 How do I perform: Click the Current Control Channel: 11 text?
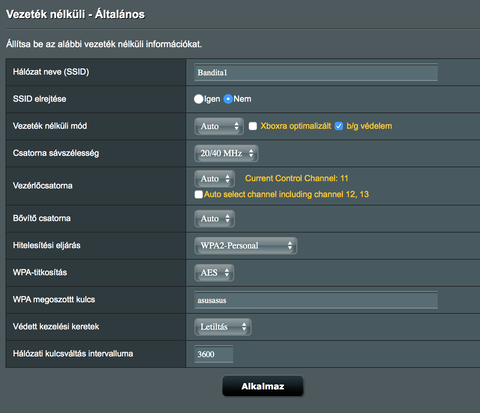tap(297, 178)
